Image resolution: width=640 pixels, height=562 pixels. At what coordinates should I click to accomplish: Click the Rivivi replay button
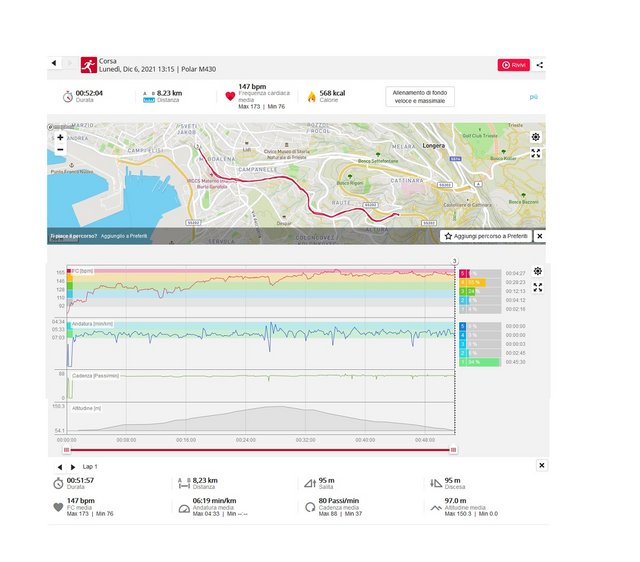[513, 65]
